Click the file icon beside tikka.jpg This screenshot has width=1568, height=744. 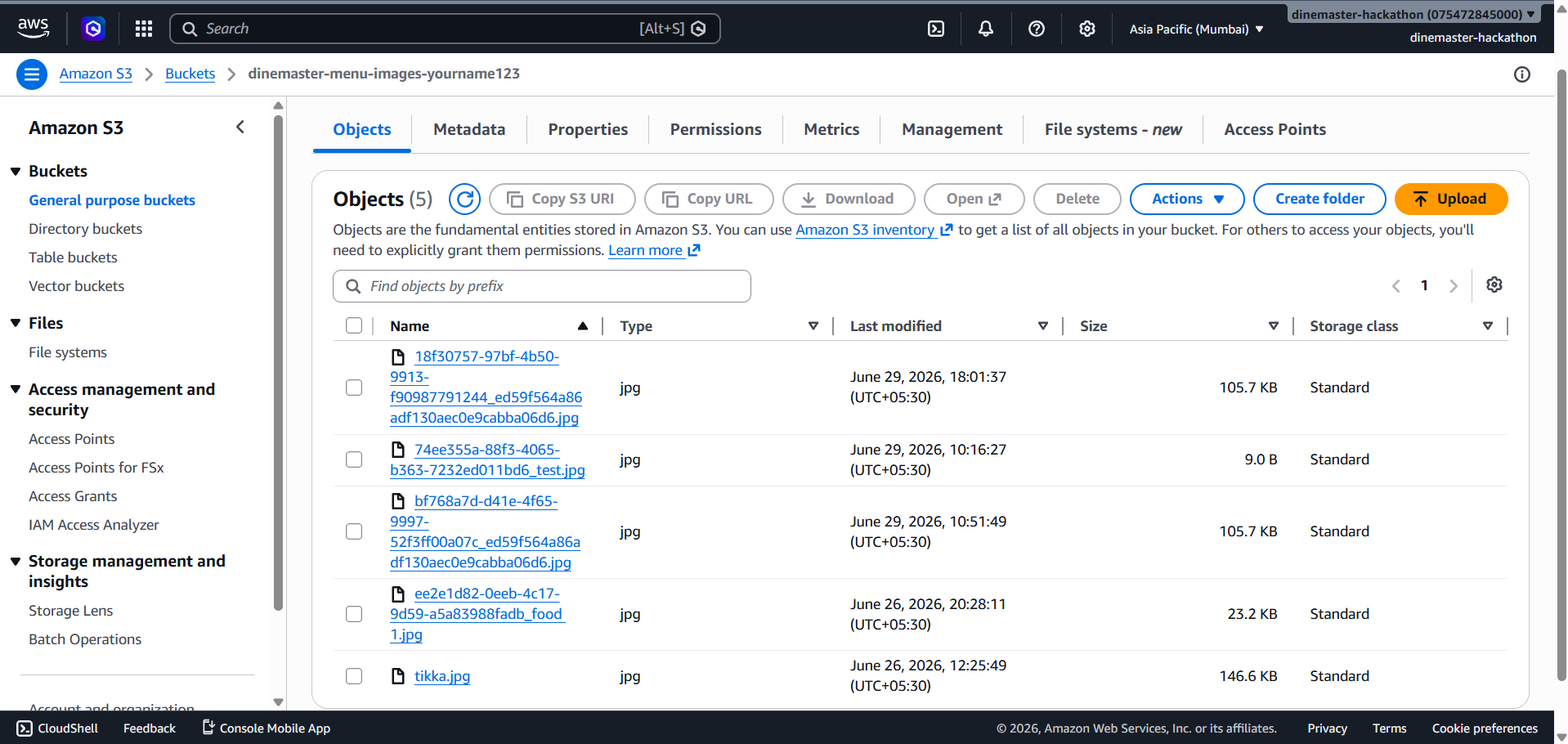(x=398, y=676)
